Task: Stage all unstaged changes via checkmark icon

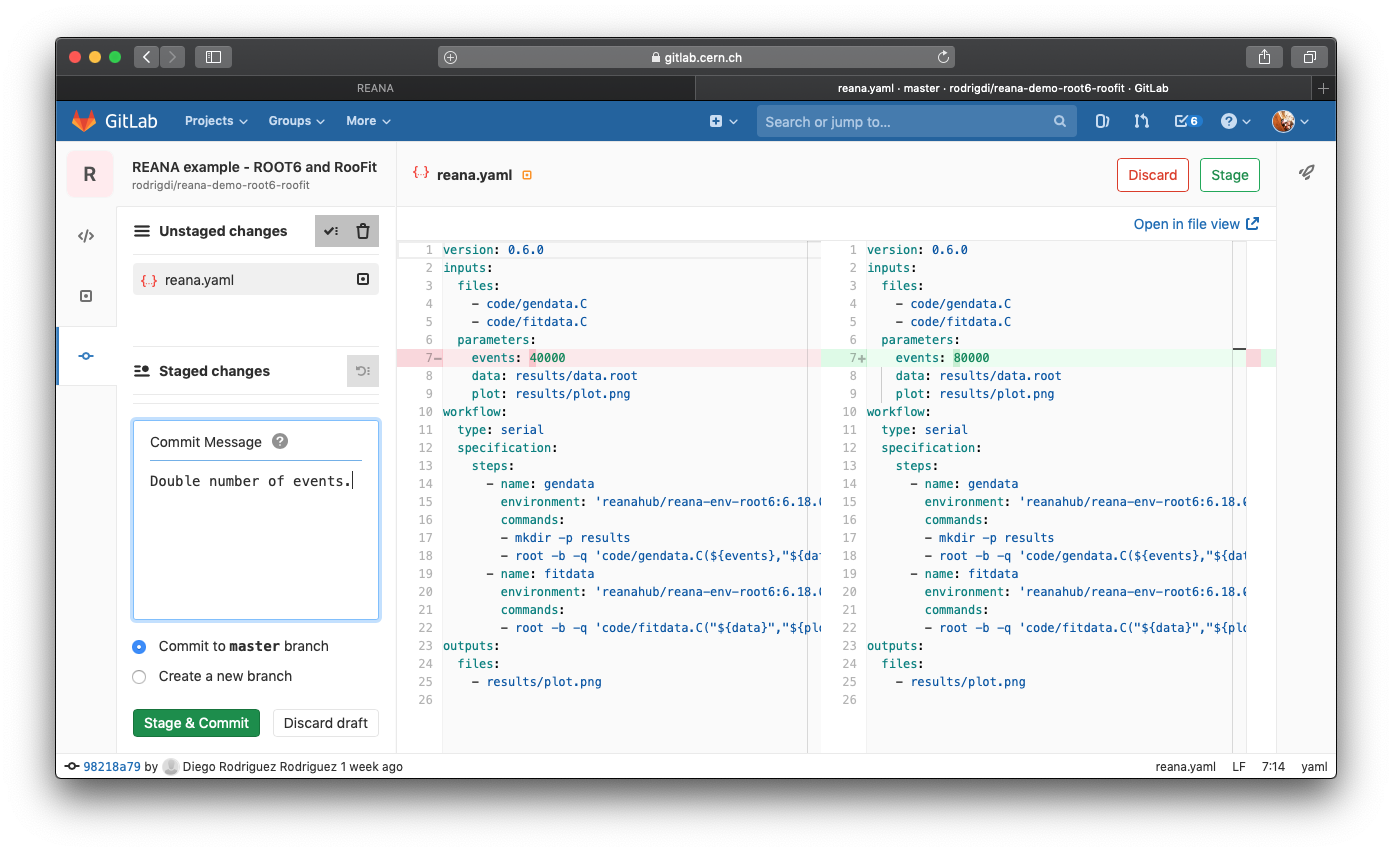Action: coord(330,231)
